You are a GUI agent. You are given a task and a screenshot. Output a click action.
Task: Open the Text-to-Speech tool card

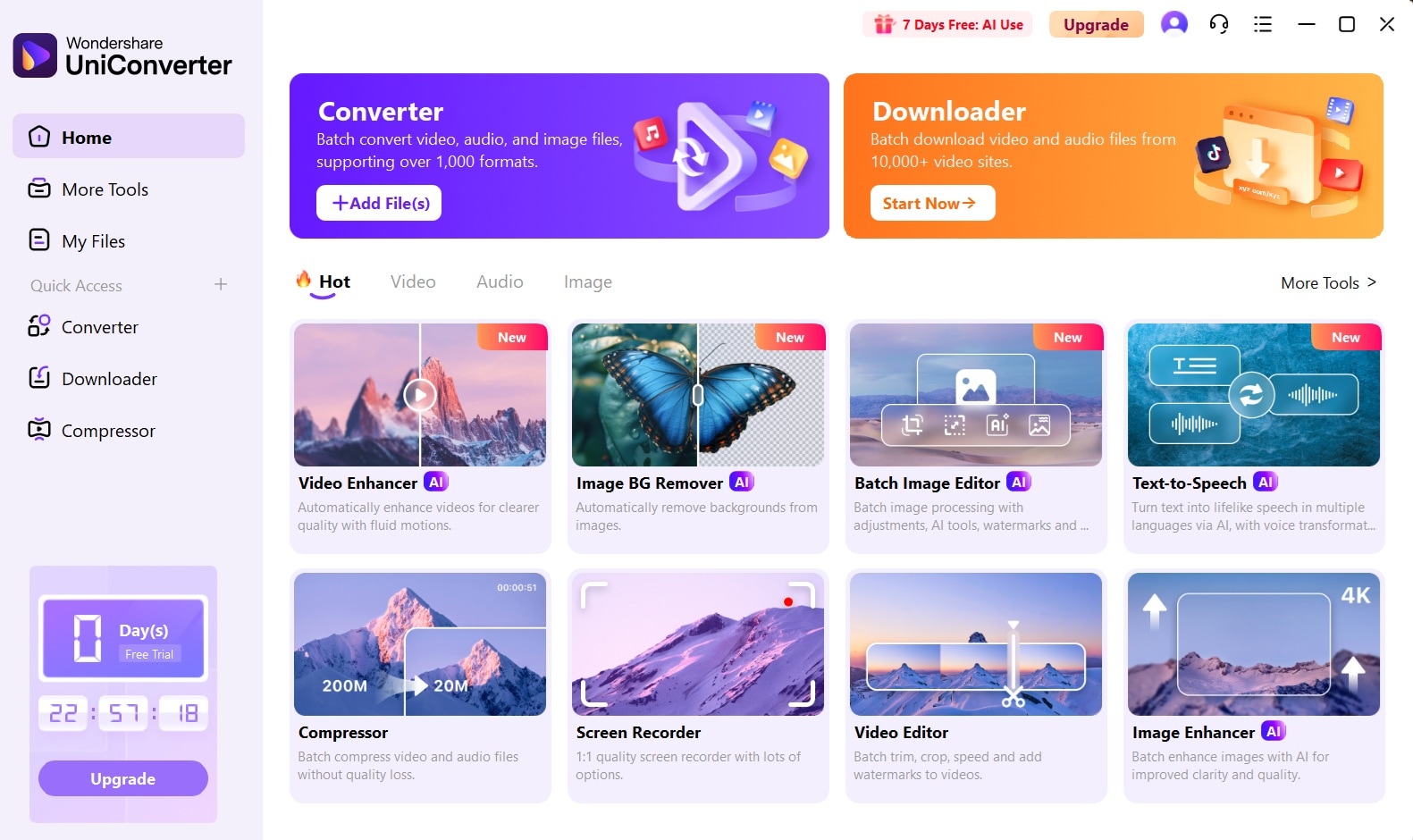click(x=1254, y=436)
